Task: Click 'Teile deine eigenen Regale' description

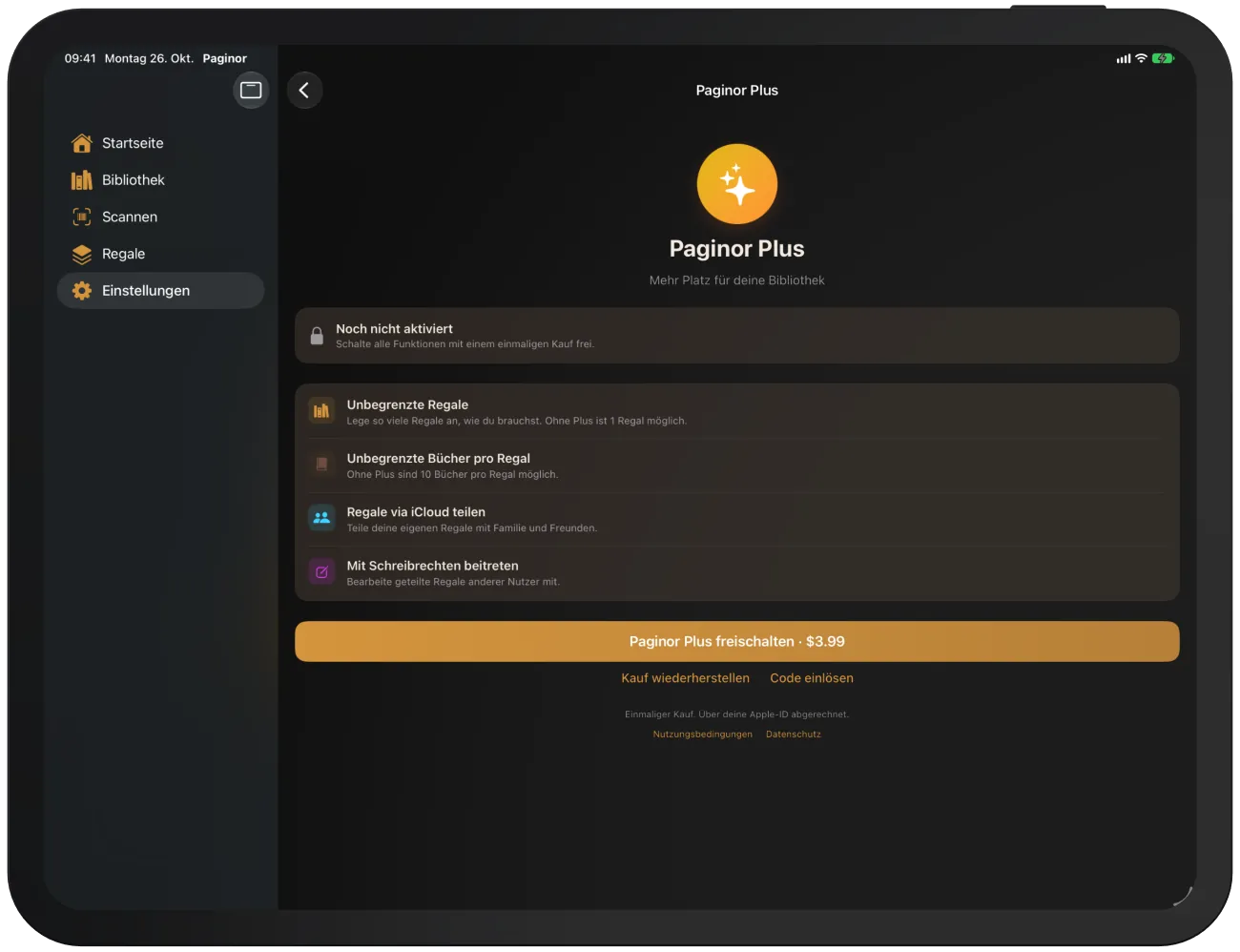Action: [x=472, y=528]
